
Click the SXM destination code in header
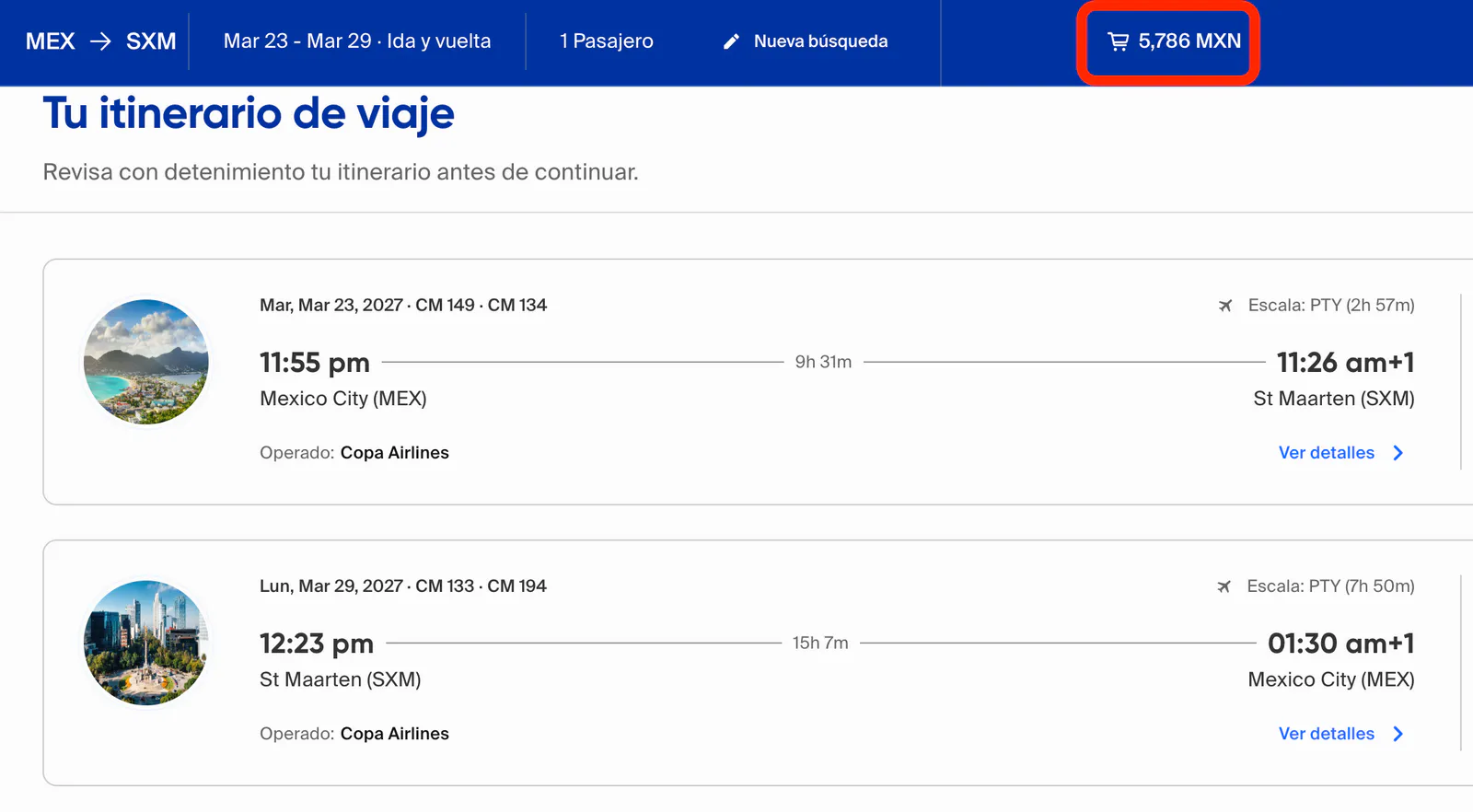[x=151, y=41]
